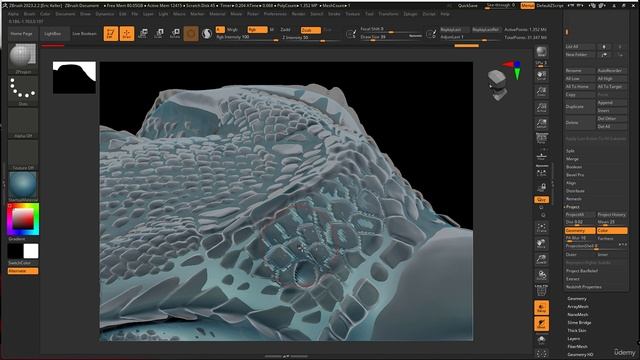Viewport: 640px width, 360px height.
Task: Toggle the orange Ghost button
Action: (542, 324)
